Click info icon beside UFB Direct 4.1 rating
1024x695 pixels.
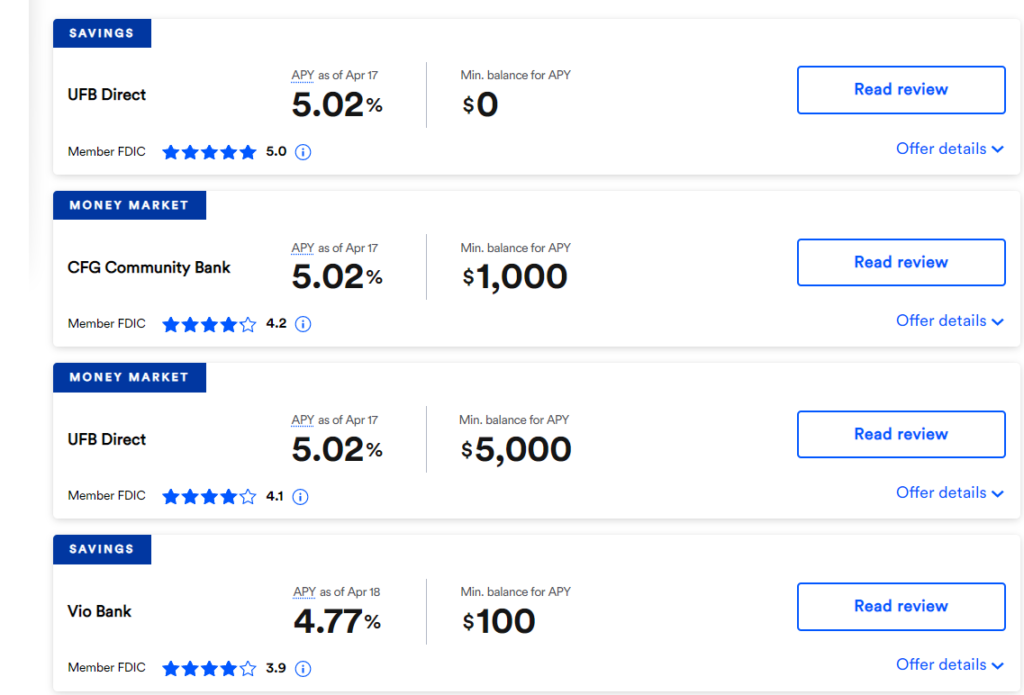click(301, 496)
